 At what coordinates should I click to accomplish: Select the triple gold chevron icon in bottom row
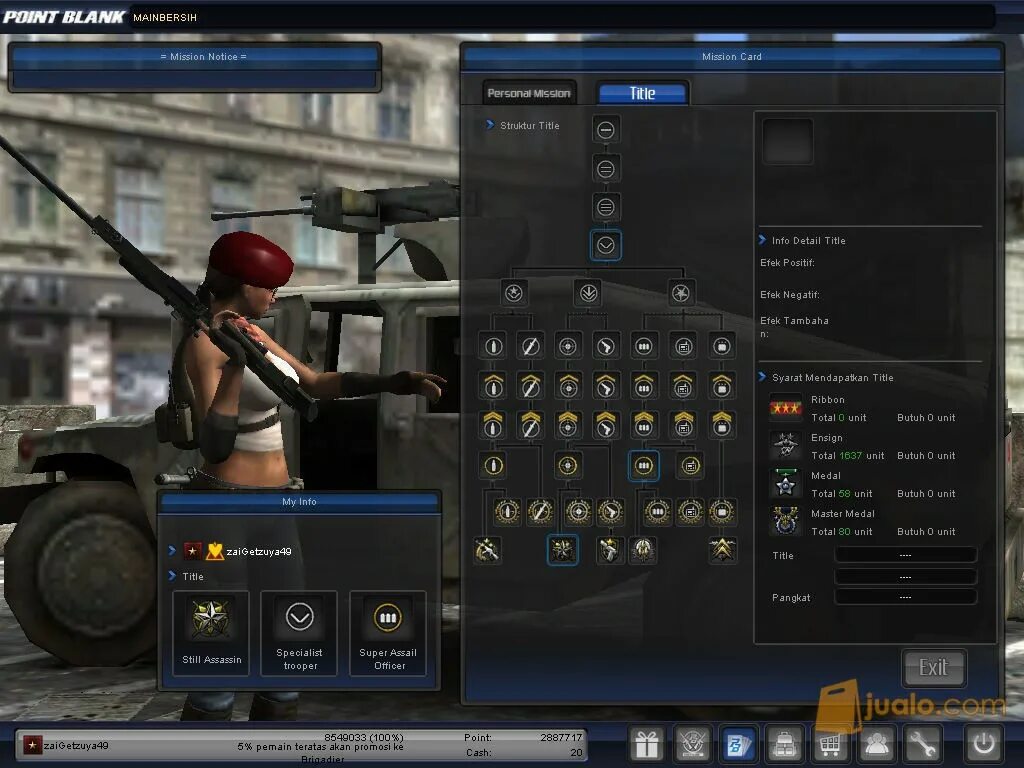click(x=722, y=550)
